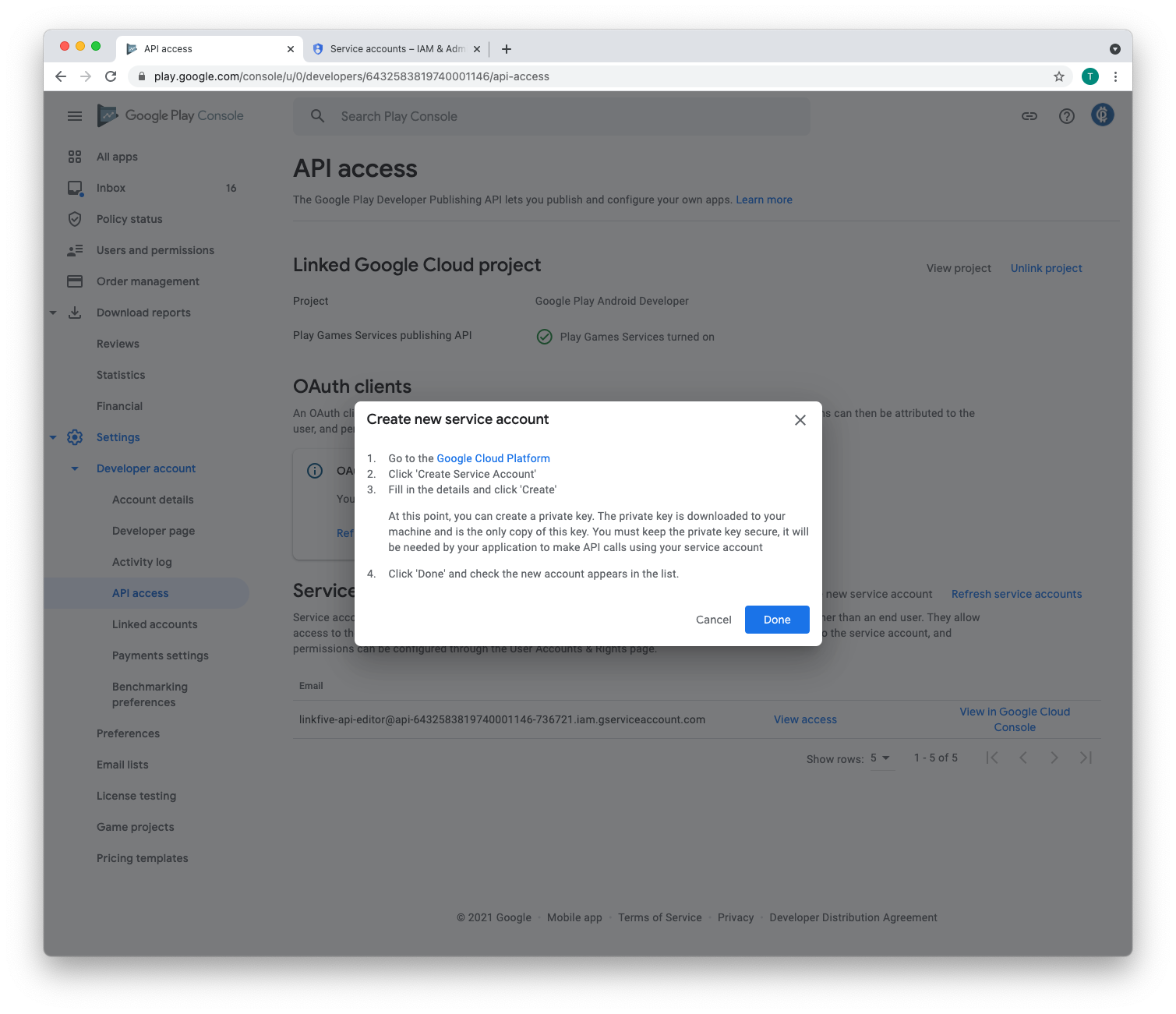Click the Chrome profile T avatar

coord(1090,76)
